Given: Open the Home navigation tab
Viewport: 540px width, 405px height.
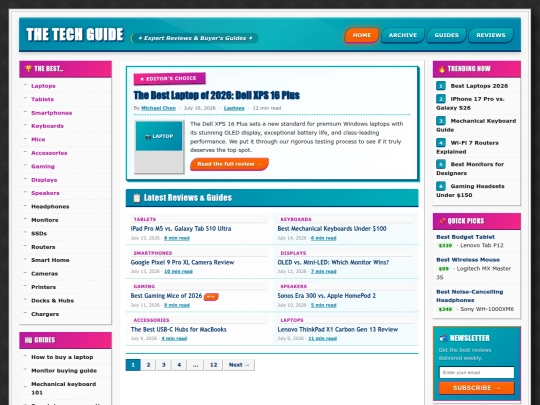Looking at the screenshot, I should (x=361, y=35).
